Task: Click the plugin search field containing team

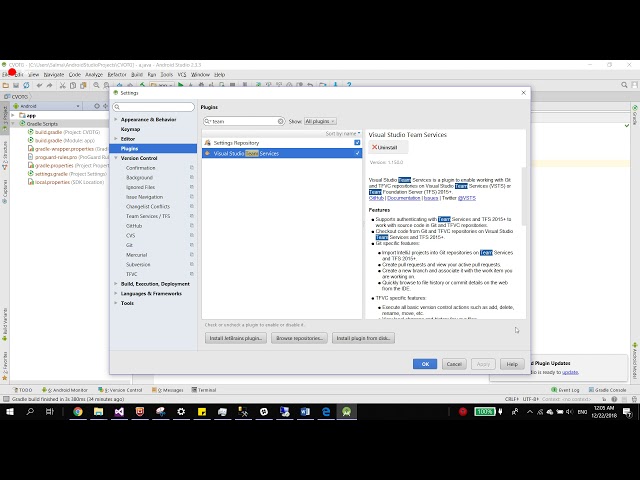Action: click(244, 121)
